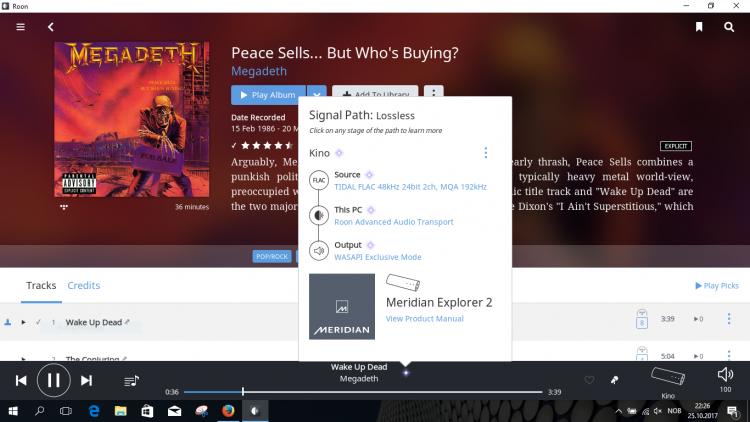Pause playback
Viewport: 750px width, 422px height.
(x=54, y=380)
